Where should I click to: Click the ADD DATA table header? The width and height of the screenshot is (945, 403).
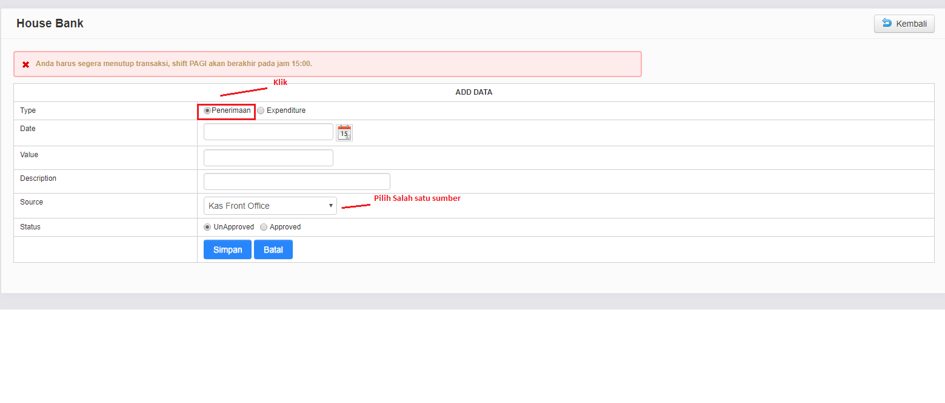pos(473,92)
